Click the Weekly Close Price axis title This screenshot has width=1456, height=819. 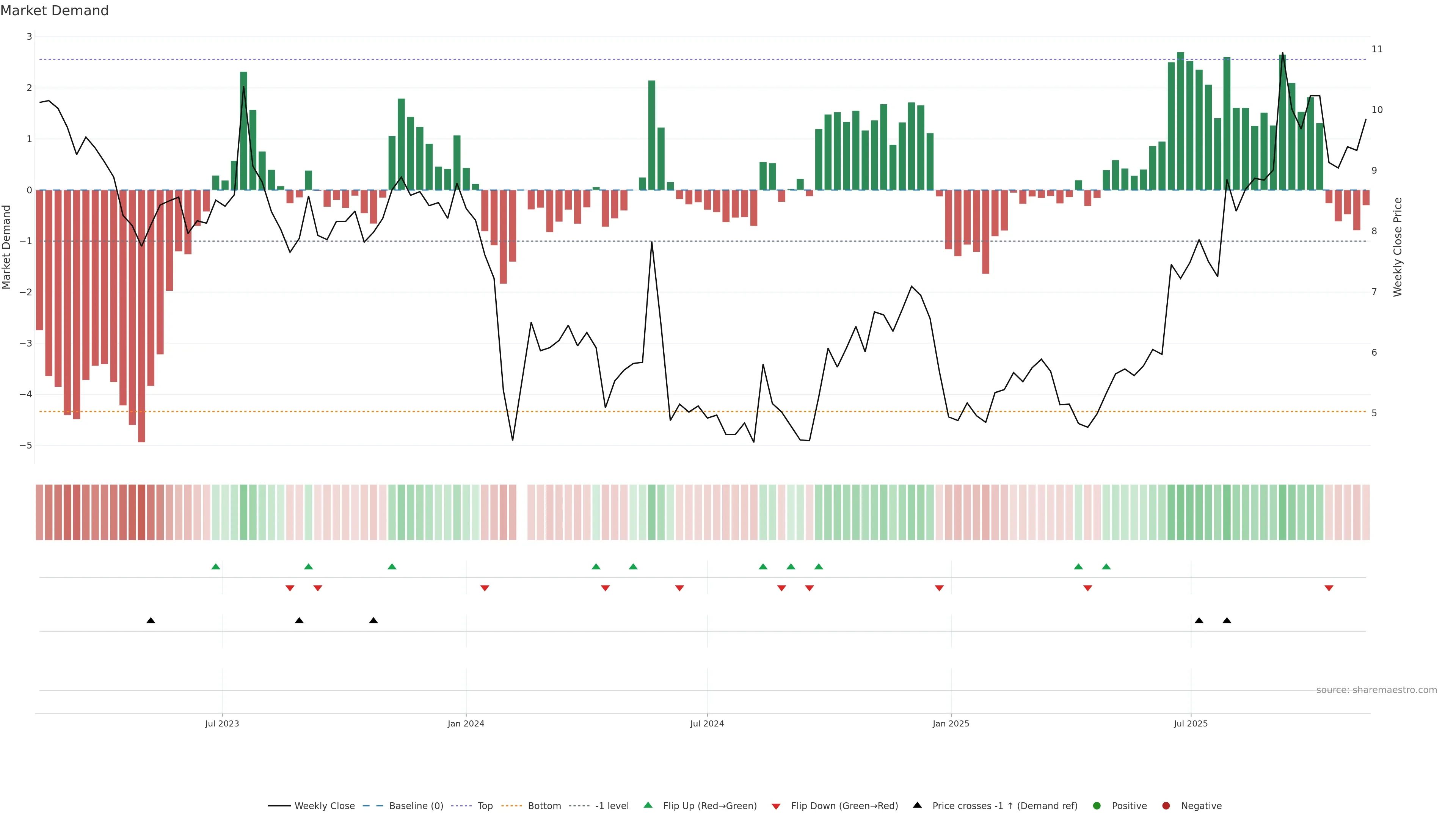click(1398, 247)
